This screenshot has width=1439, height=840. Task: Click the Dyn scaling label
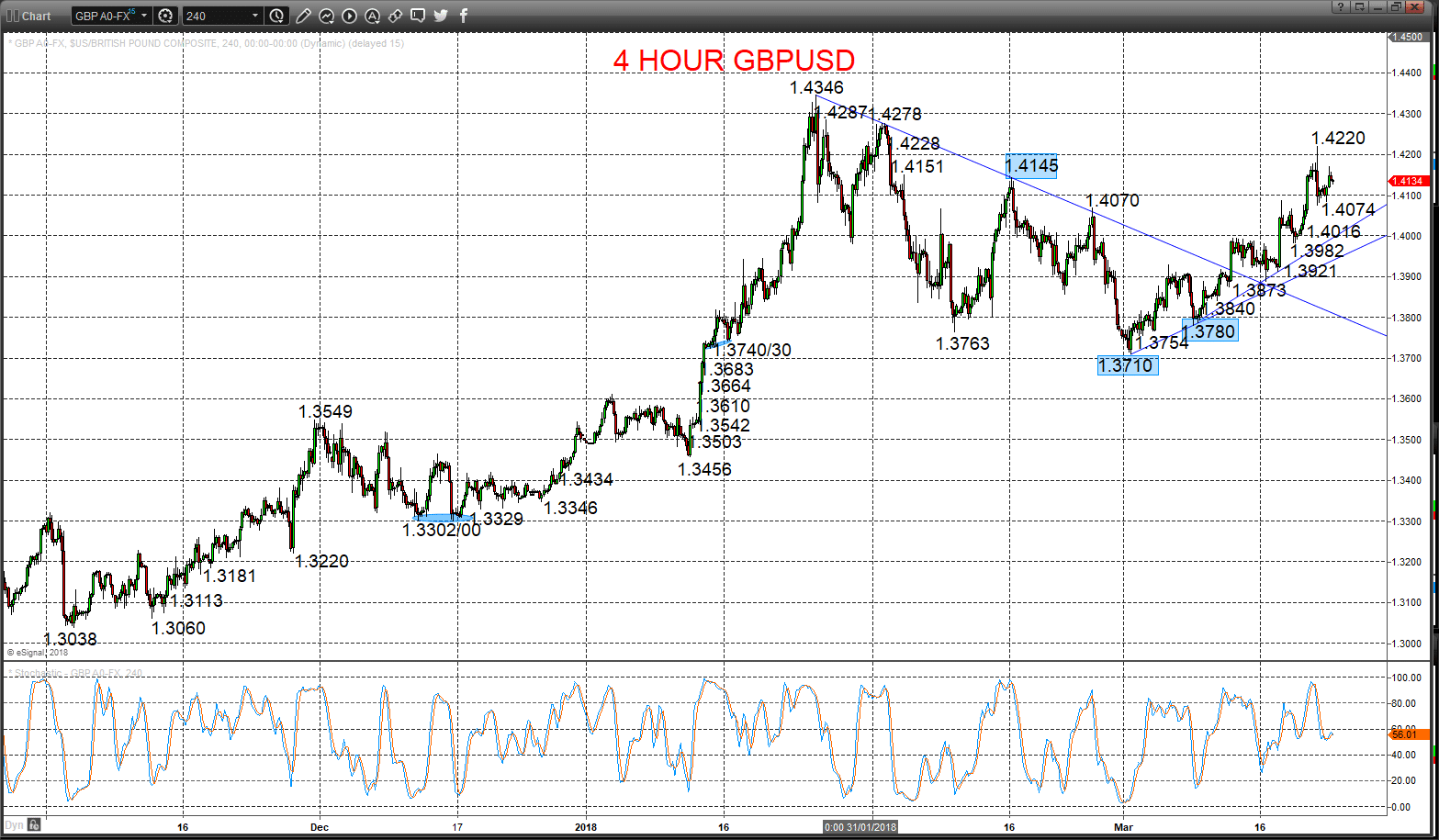pos(14,824)
